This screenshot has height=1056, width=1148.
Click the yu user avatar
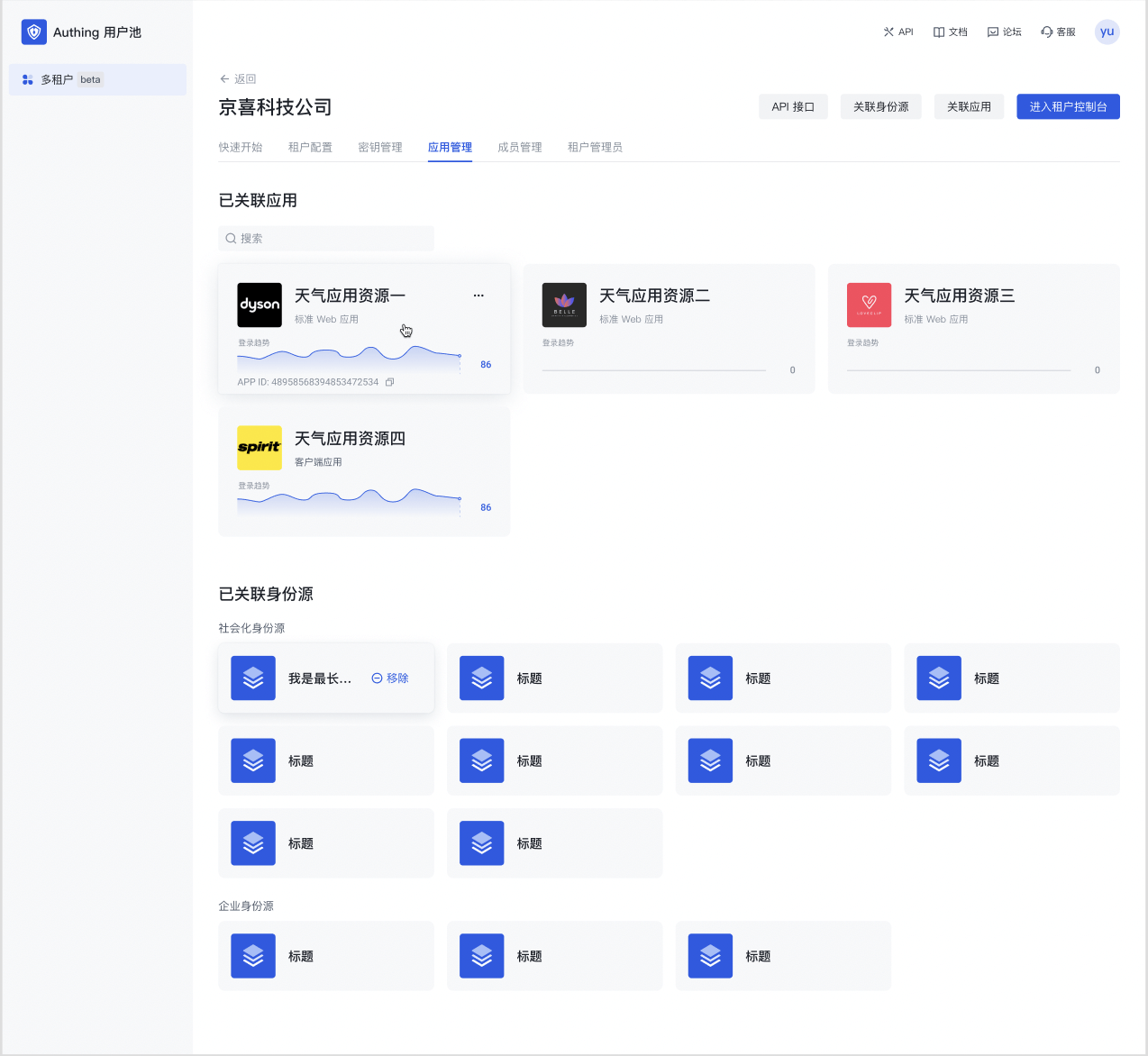tap(1107, 32)
